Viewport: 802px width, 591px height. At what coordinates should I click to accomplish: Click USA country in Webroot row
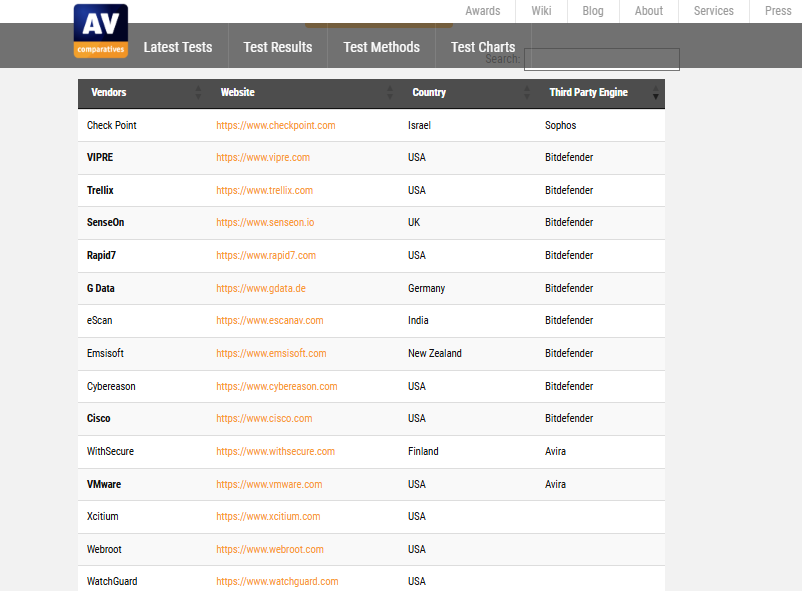pos(417,550)
